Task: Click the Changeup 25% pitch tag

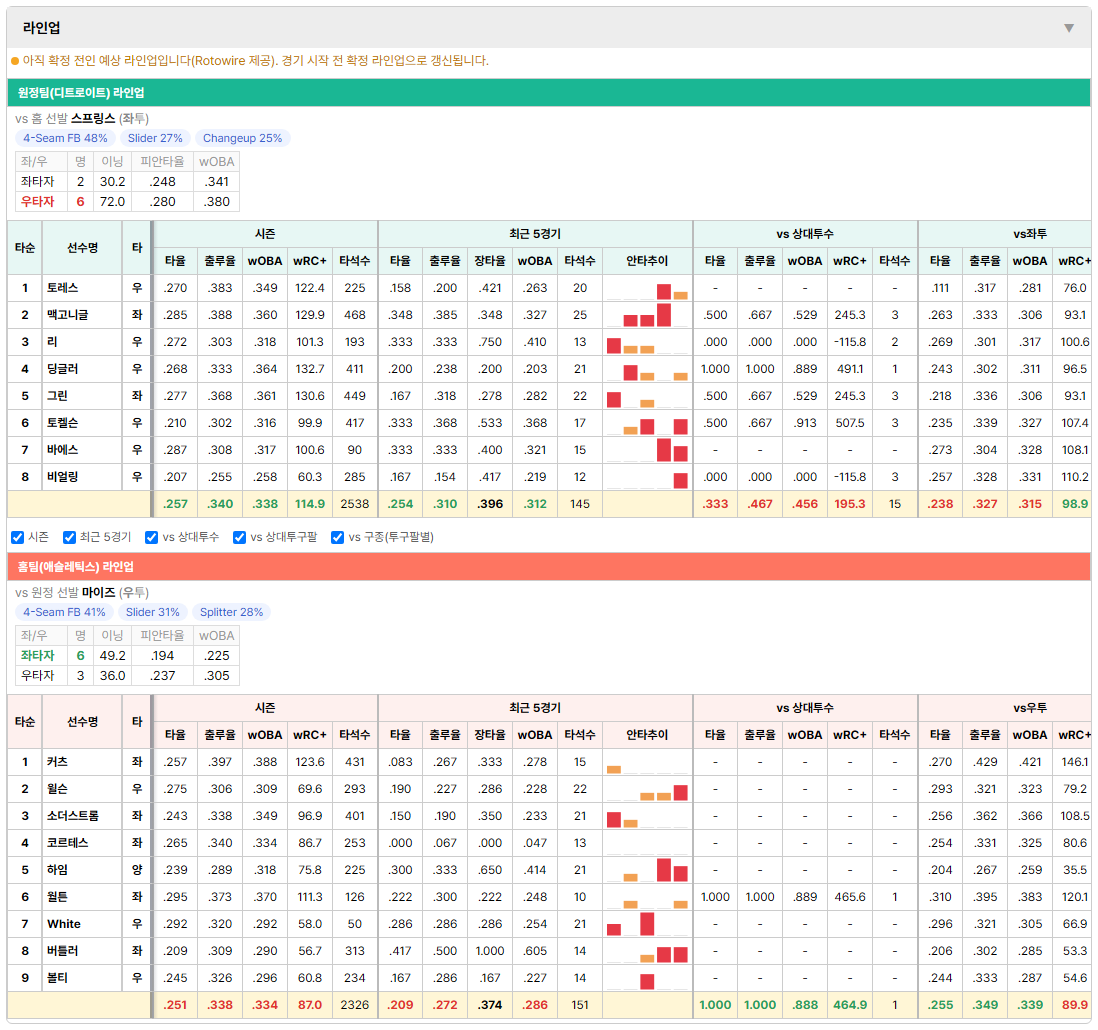Action: (242, 138)
